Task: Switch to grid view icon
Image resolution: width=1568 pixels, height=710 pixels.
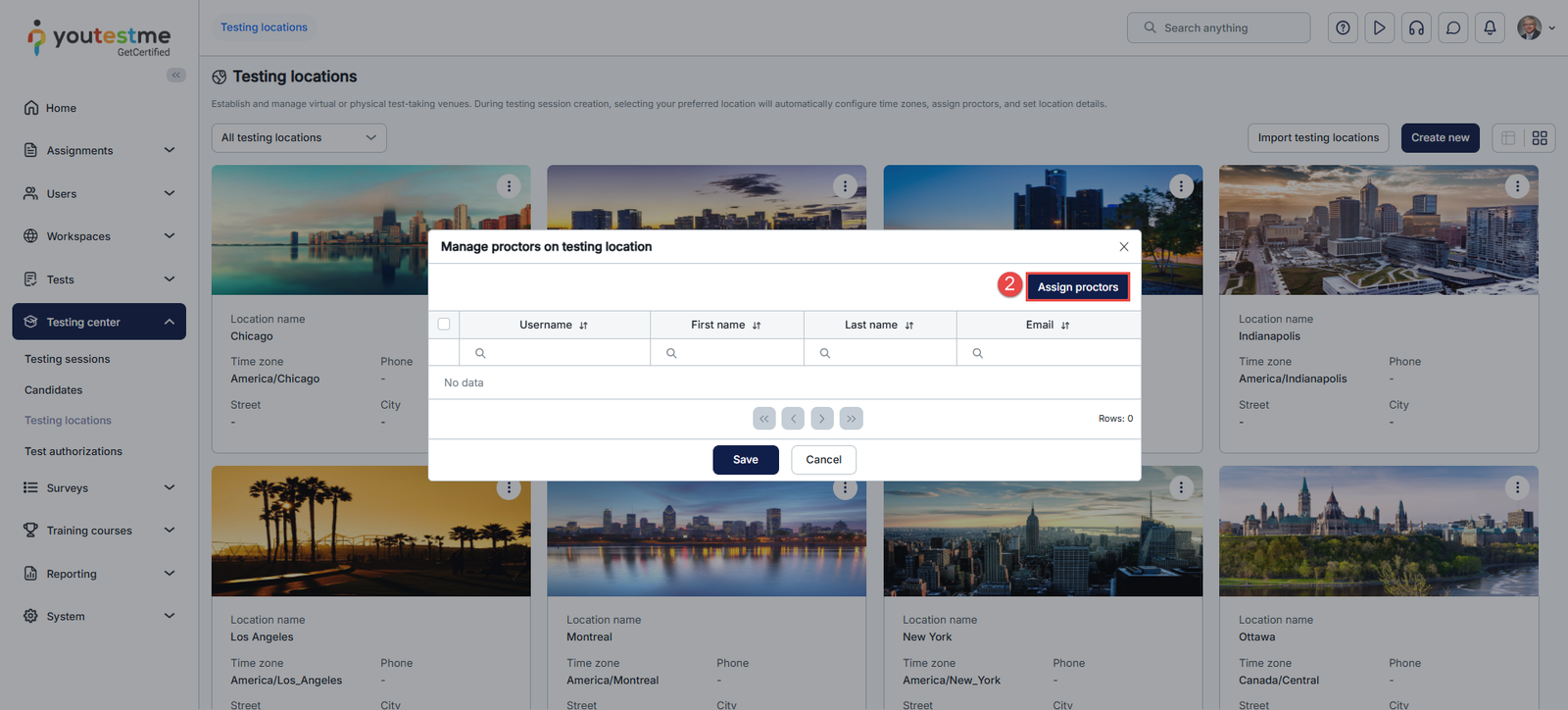Action: click(x=1540, y=138)
